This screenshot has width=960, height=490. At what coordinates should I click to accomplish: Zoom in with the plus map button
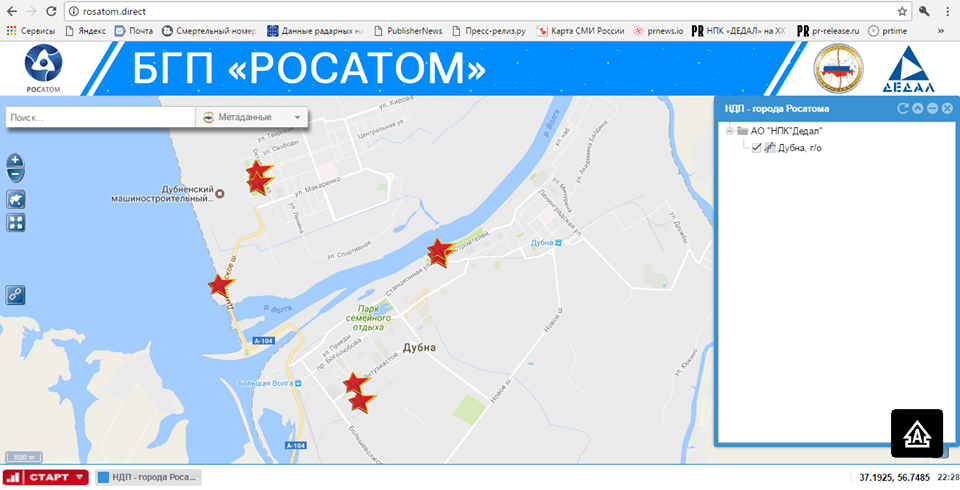[15, 162]
